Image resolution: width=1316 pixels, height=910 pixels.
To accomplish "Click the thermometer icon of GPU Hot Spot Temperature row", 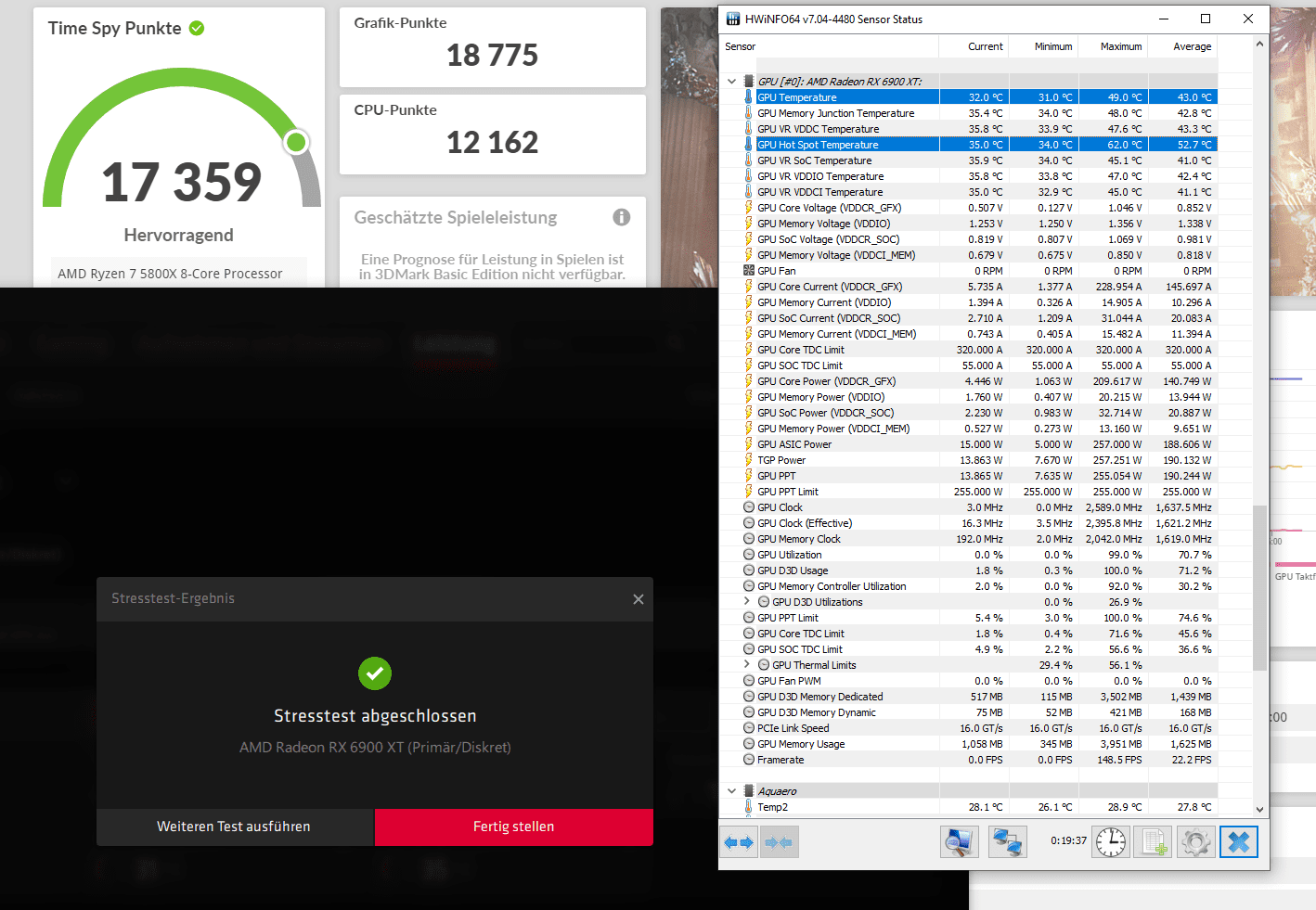I will click(749, 145).
